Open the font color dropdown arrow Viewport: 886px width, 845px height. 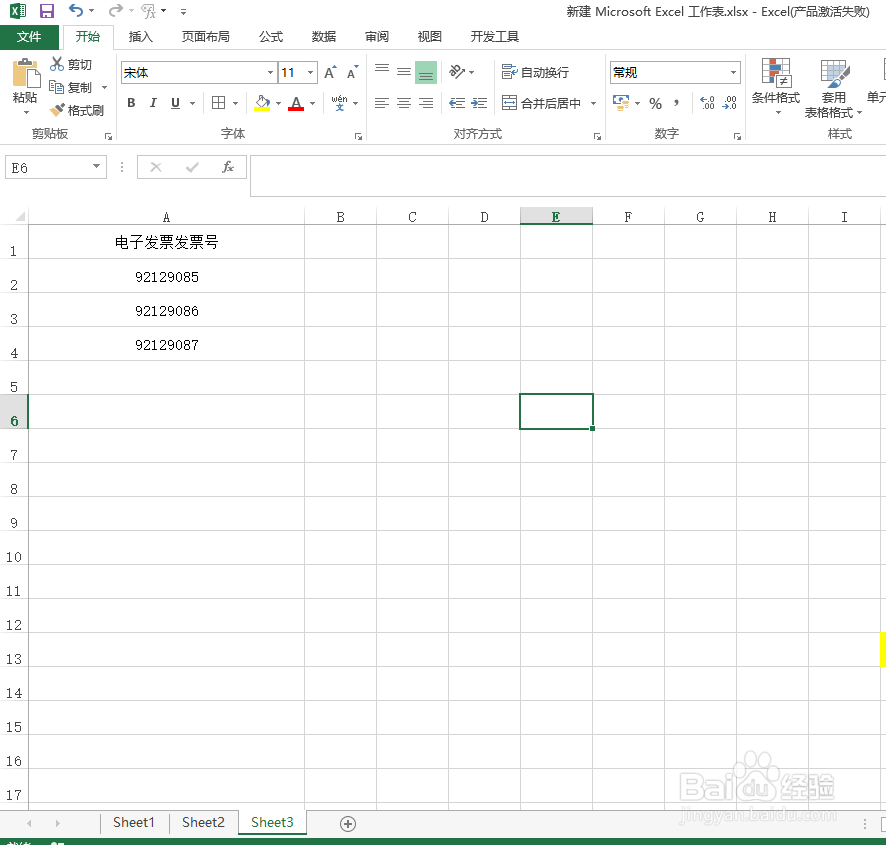coord(310,103)
